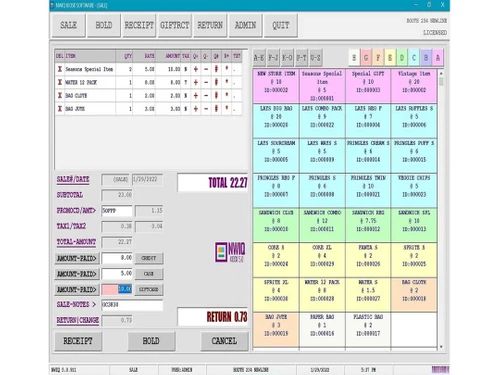Filter items by F-J letters
Viewport: 500px width, 375px height.
coord(273,58)
